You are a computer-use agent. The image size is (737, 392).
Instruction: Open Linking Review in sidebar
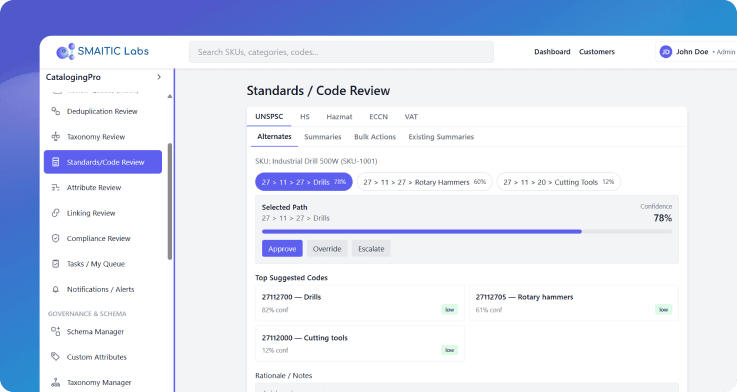(x=102, y=213)
